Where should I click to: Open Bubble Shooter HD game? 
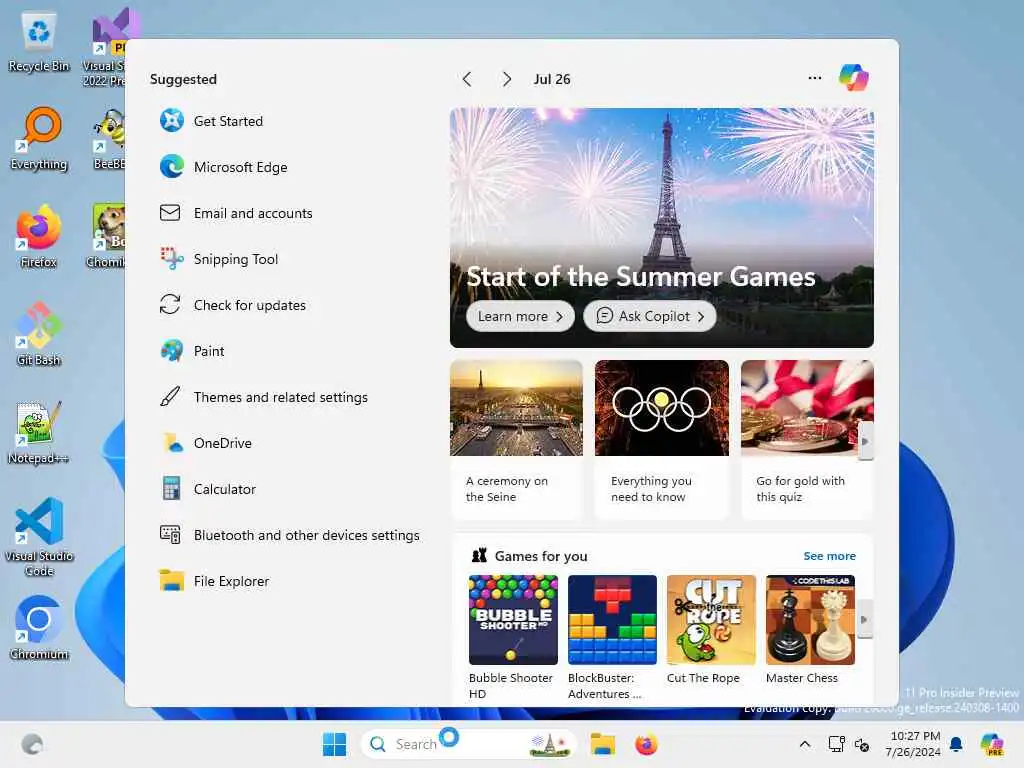pos(513,637)
